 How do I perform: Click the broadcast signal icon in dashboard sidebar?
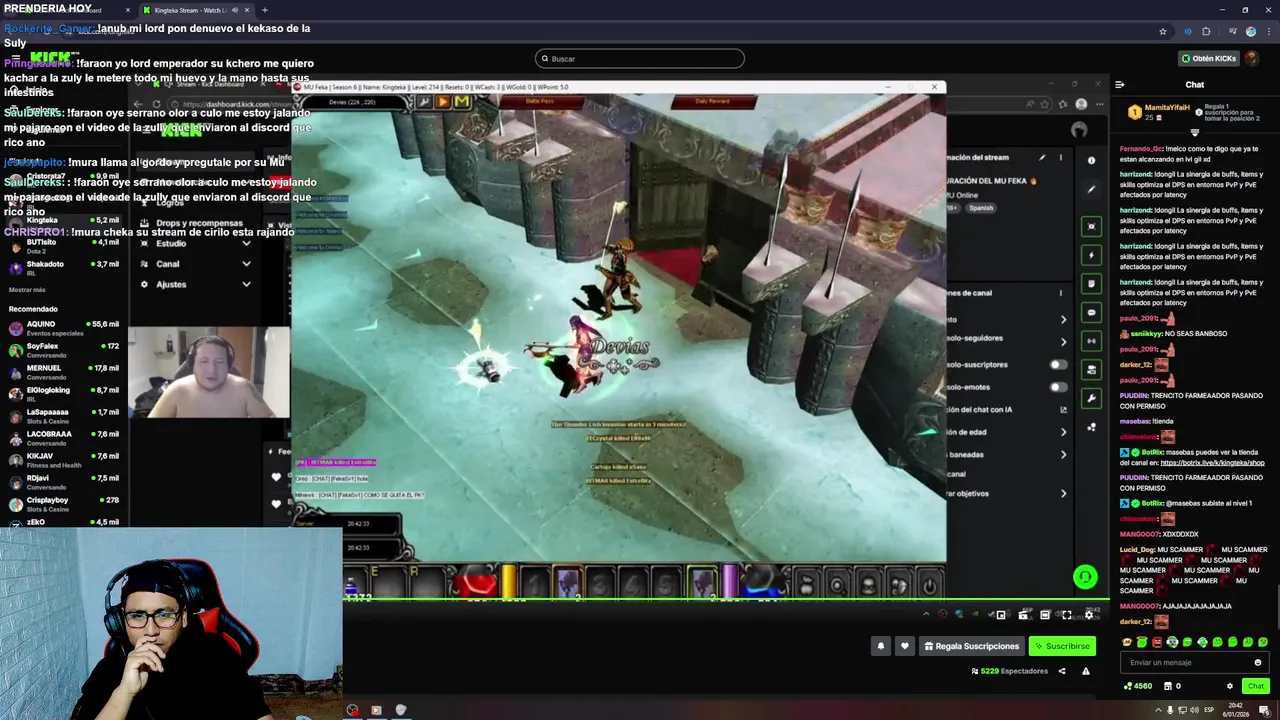click(1092, 341)
